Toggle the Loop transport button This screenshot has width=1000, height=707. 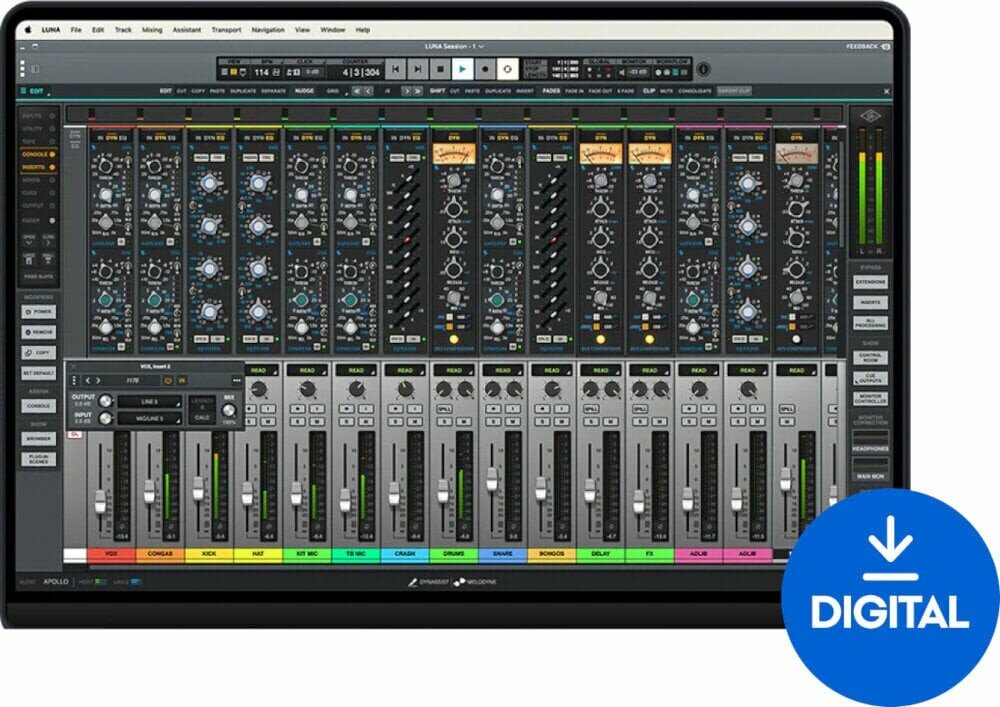(508, 69)
